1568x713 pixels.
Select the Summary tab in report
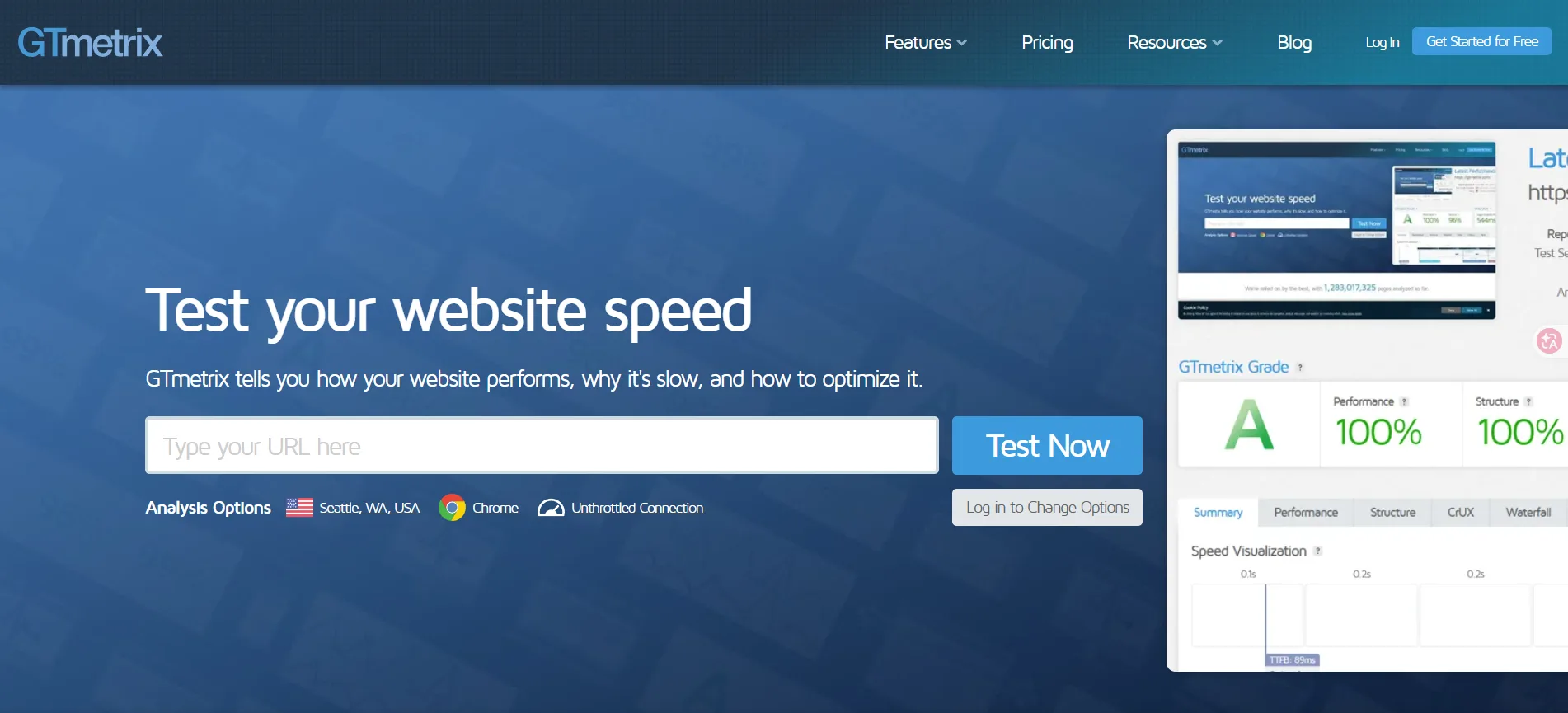pyautogui.click(x=1218, y=512)
